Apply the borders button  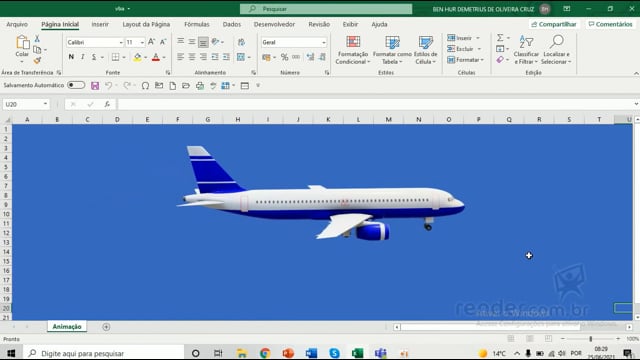(x=116, y=57)
